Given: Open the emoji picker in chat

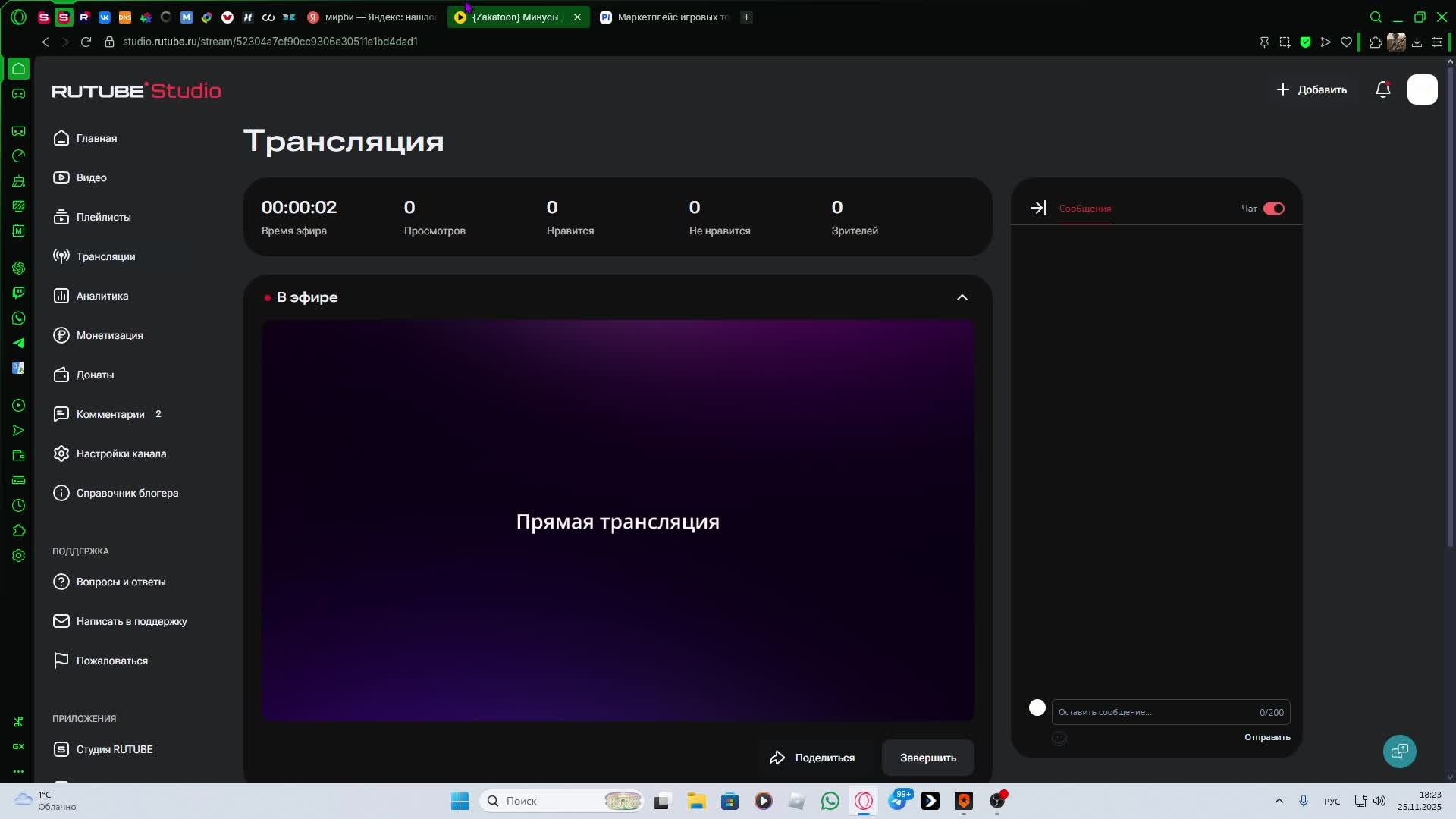Looking at the screenshot, I should tap(1059, 738).
